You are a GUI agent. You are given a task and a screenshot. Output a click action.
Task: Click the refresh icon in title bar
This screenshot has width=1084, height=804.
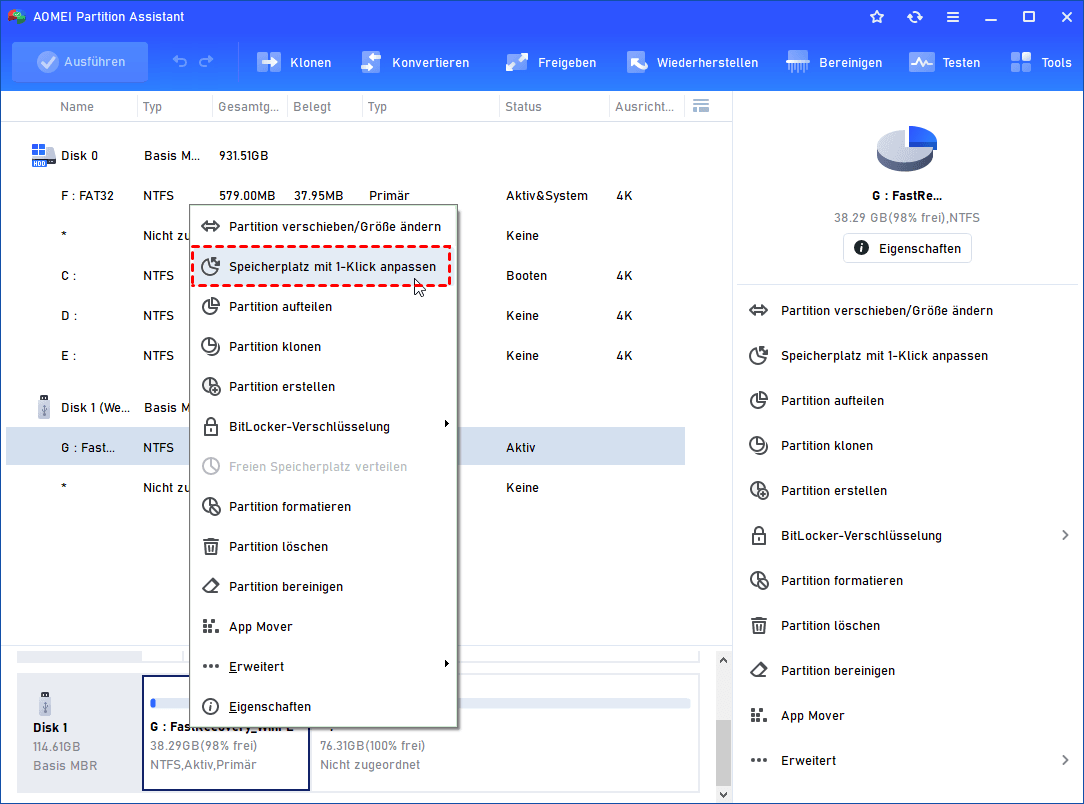pos(915,17)
